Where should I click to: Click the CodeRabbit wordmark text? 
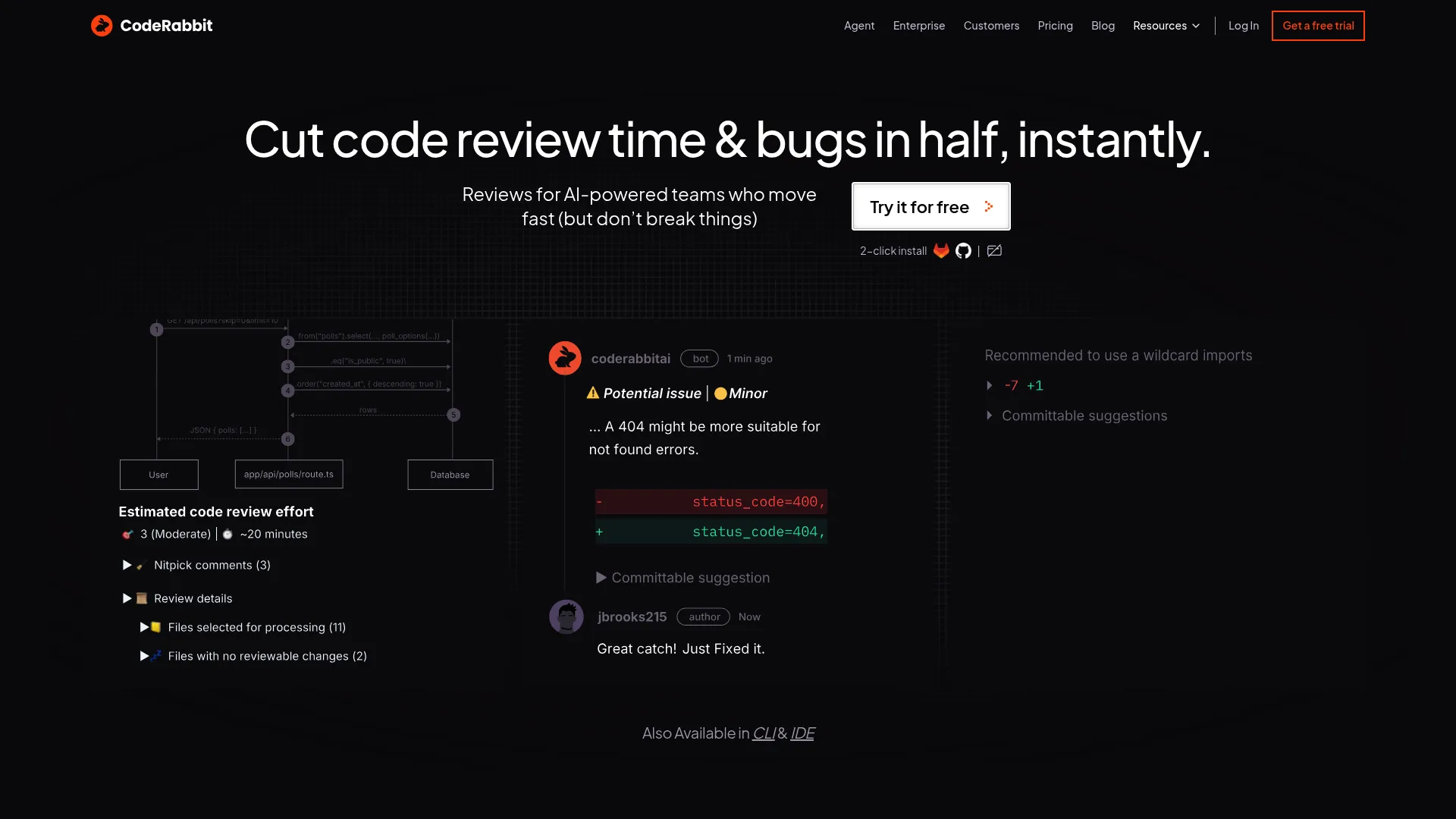[166, 26]
